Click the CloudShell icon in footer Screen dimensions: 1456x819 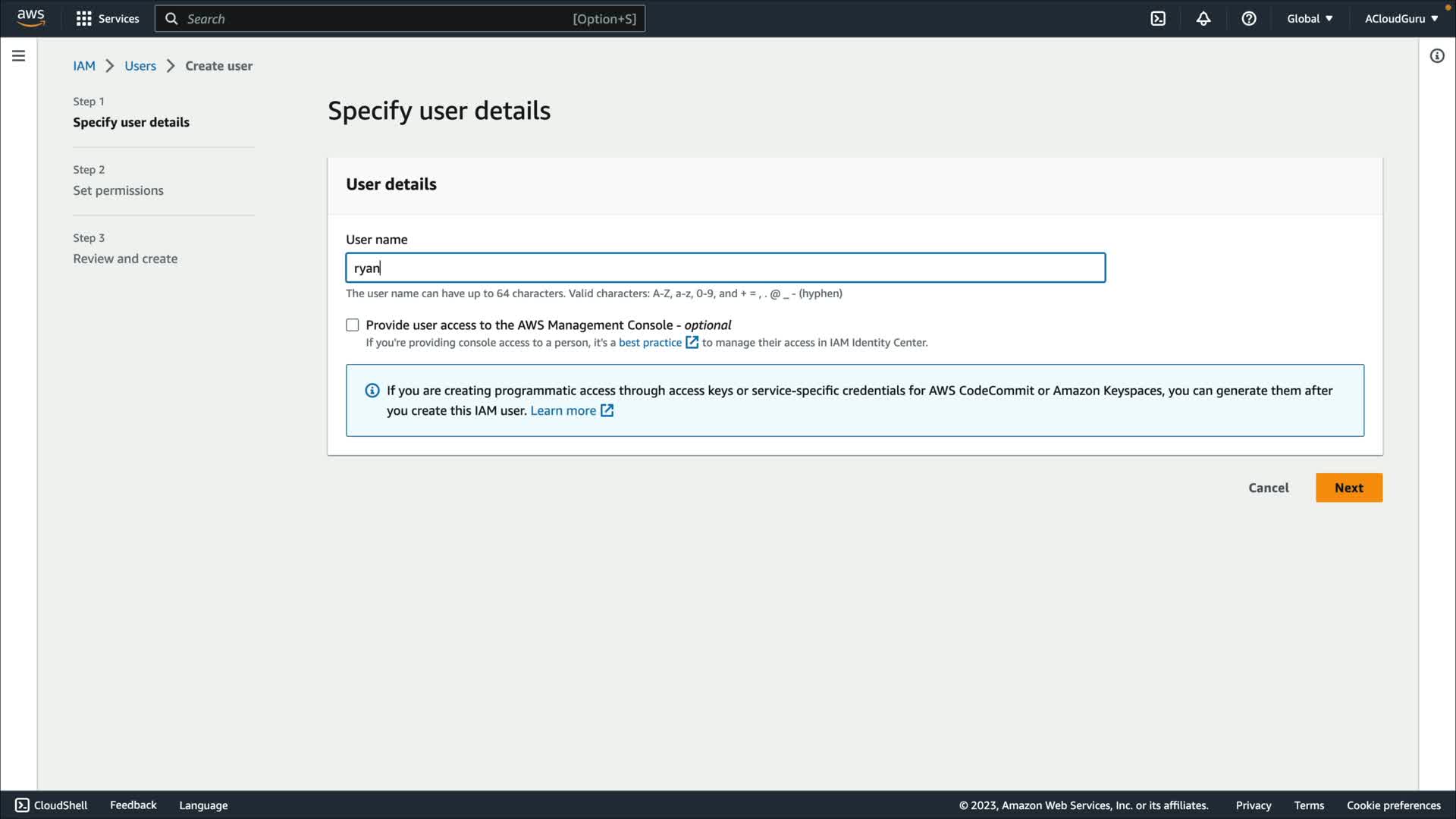tap(23, 805)
